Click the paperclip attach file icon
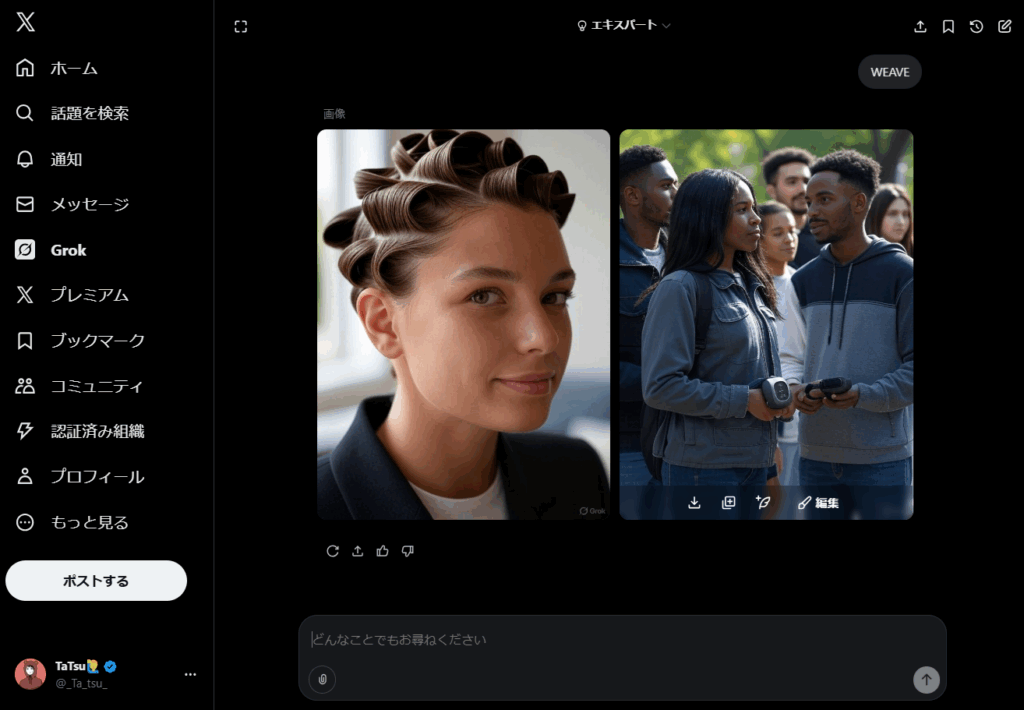The width and height of the screenshot is (1024, 710). point(322,680)
